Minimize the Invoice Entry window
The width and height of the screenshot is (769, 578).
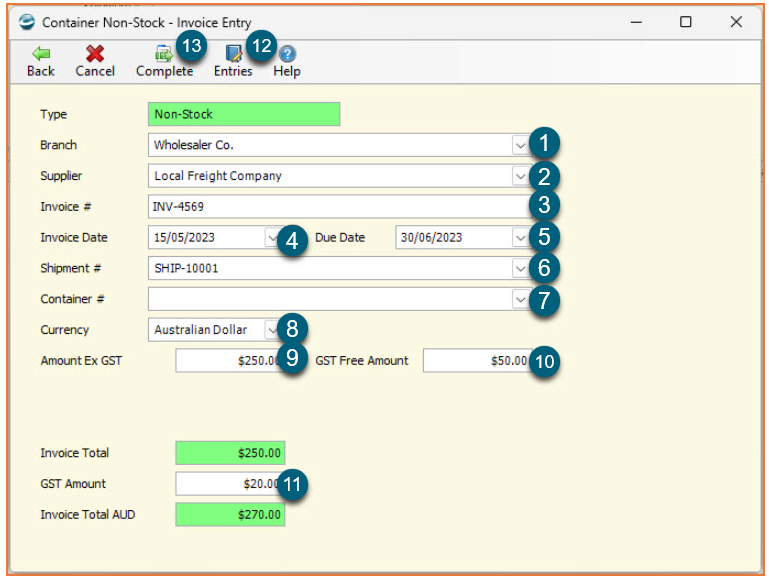[637, 22]
